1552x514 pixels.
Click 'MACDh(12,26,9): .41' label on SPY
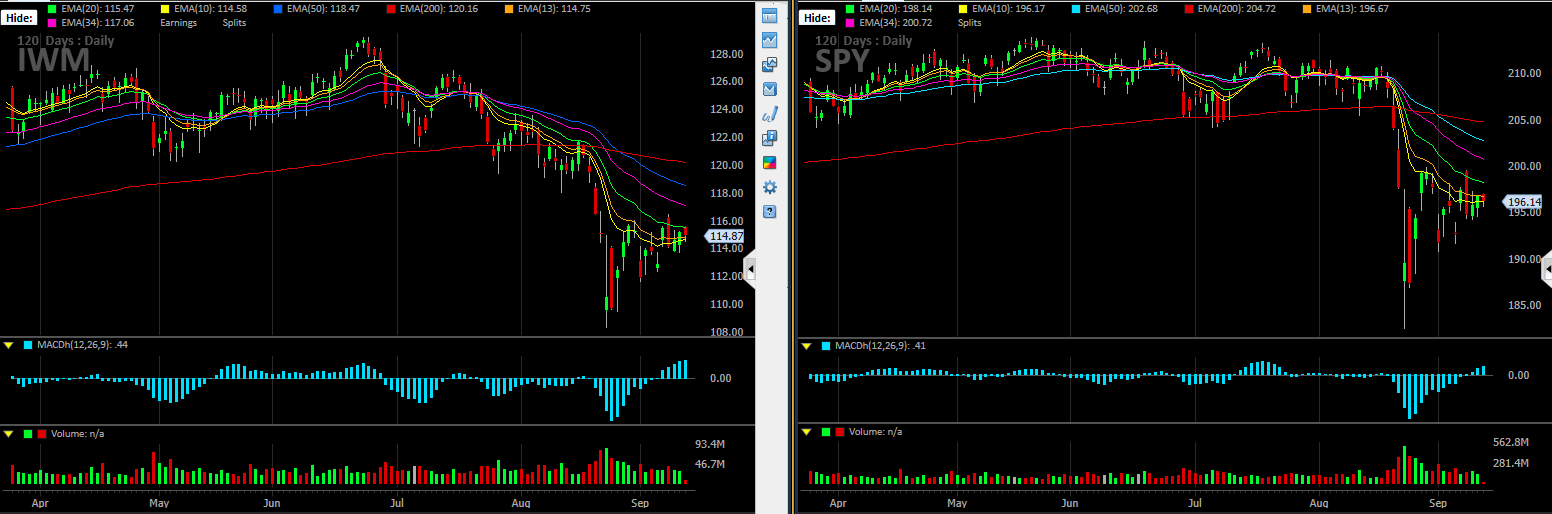coord(880,345)
